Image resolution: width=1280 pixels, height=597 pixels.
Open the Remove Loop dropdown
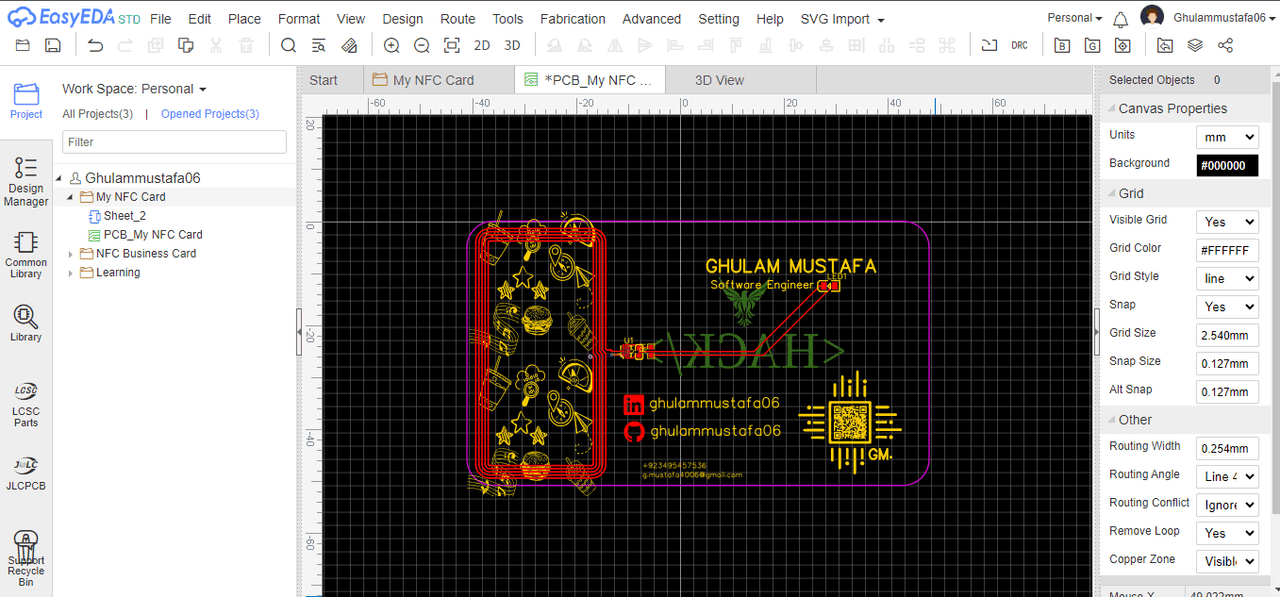[x=1227, y=533]
